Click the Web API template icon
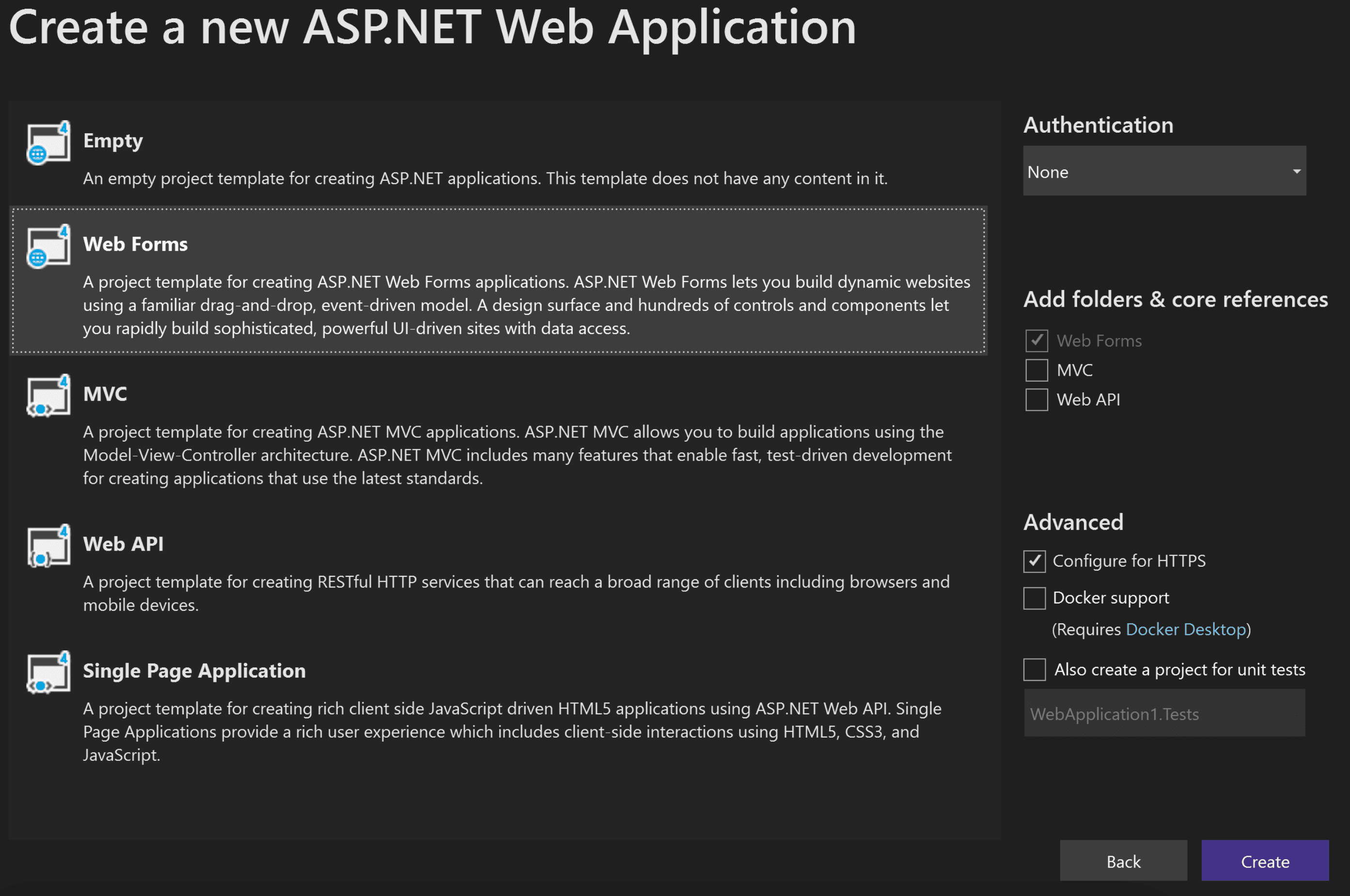This screenshot has height=896, width=1350. tap(48, 545)
